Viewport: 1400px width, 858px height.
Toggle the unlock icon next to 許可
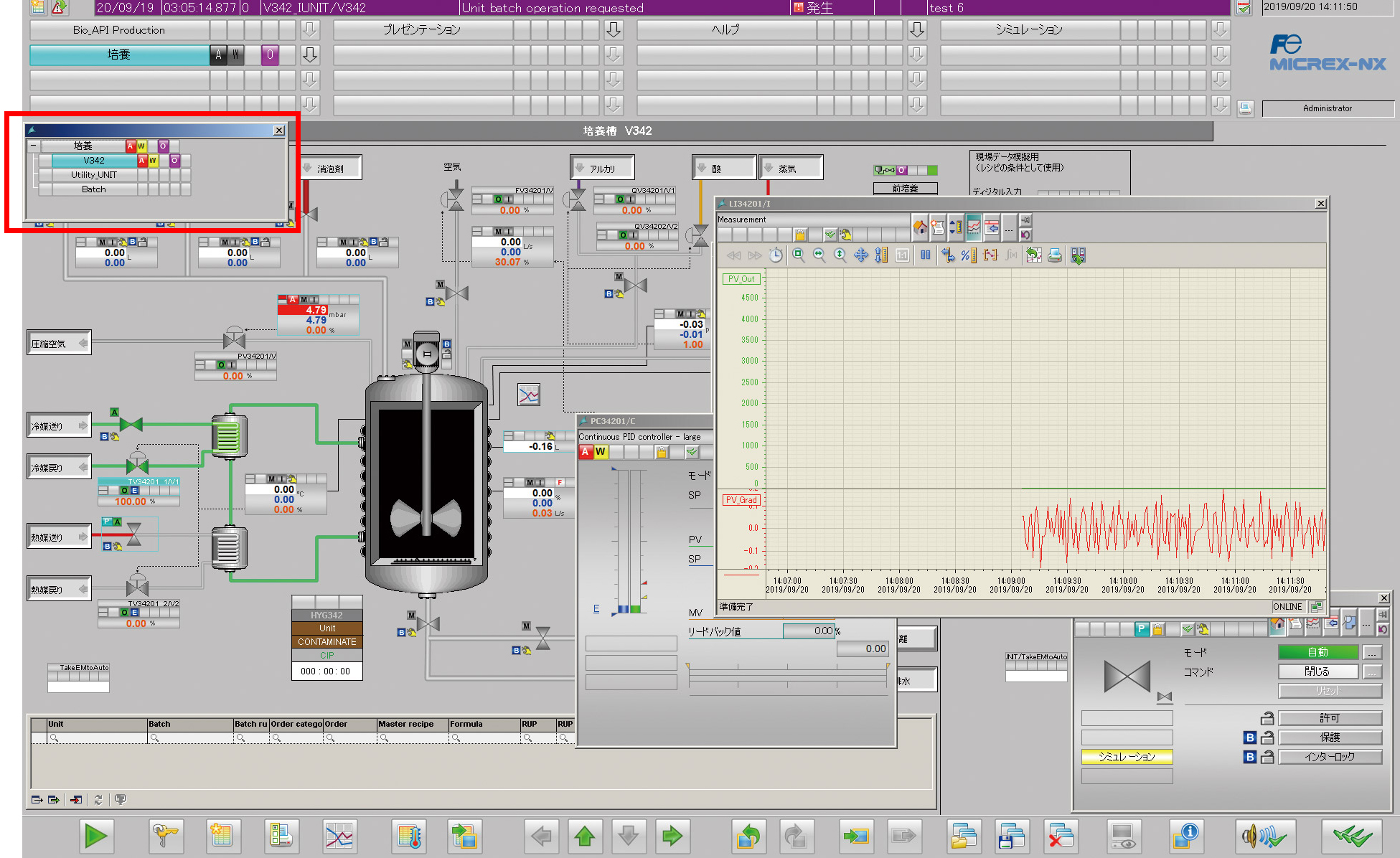tap(1267, 718)
